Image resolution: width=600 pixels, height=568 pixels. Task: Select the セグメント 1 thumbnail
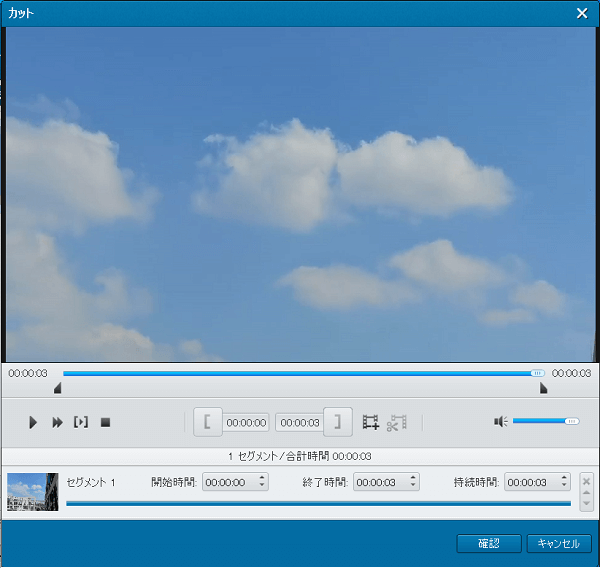tap(32, 492)
